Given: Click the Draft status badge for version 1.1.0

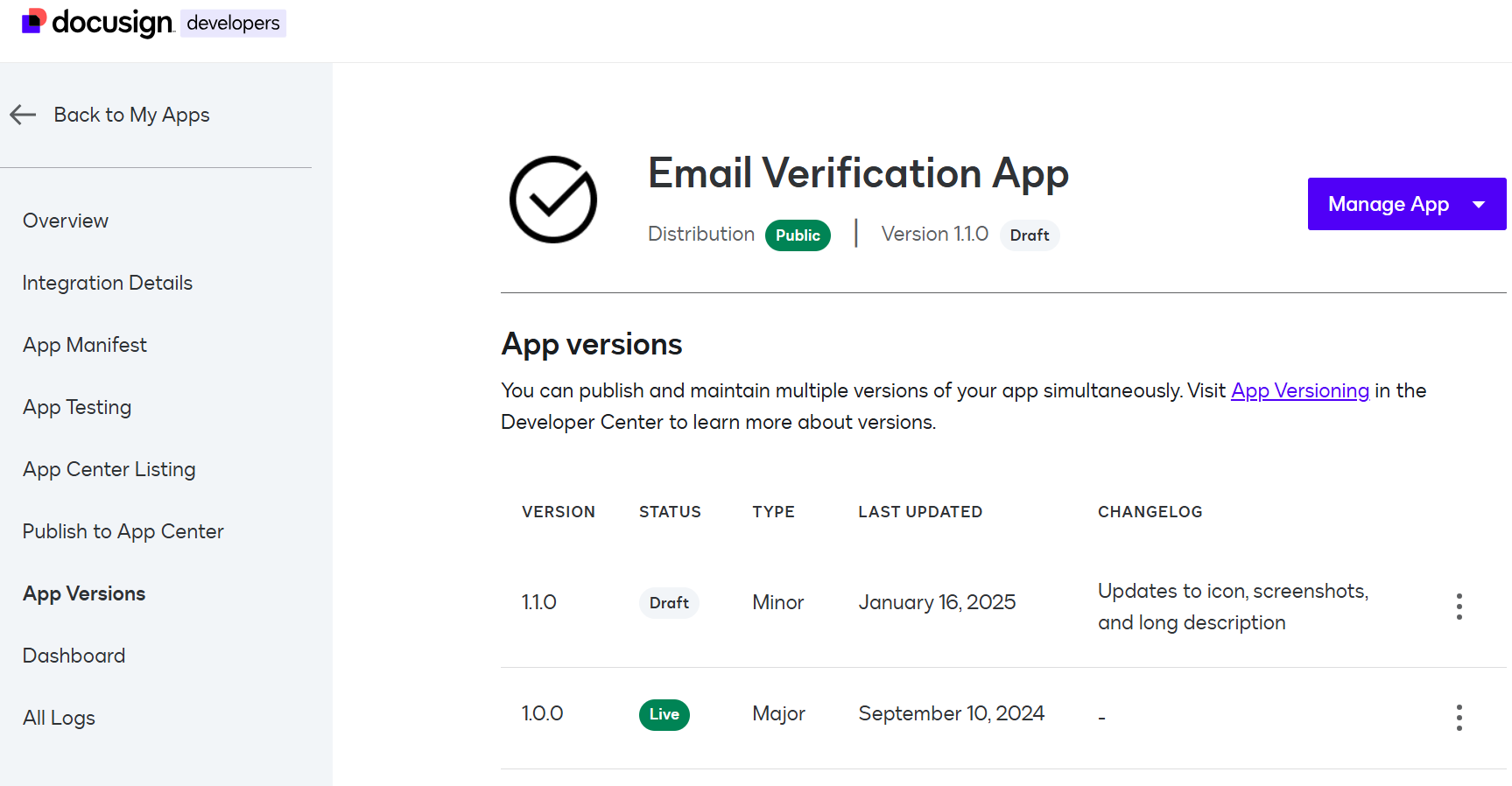Looking at the screenshot, I should (x=669, y=602).
